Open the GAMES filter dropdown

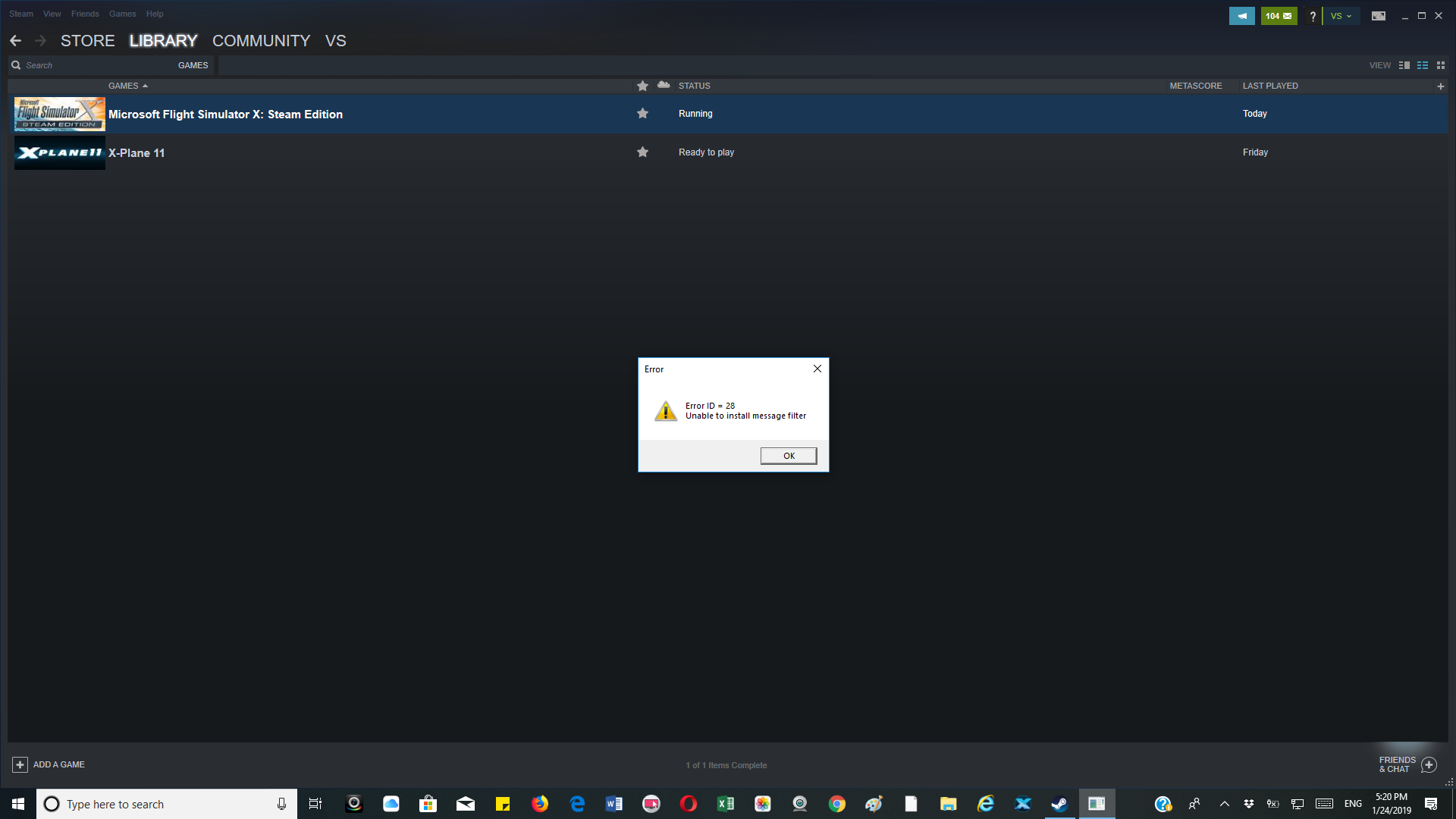click(193, 65)
